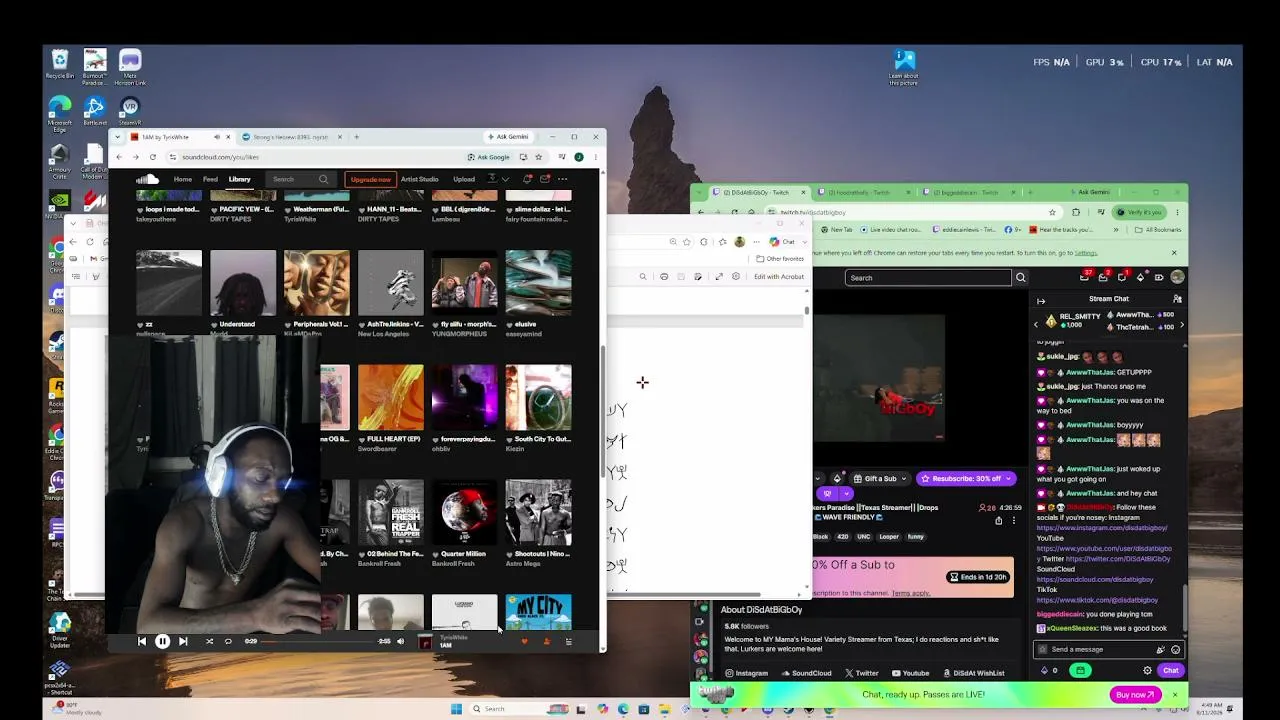Skip to next track in SoundCloud player
Viewport: 1280px width, 720px height.
[183, 641]
